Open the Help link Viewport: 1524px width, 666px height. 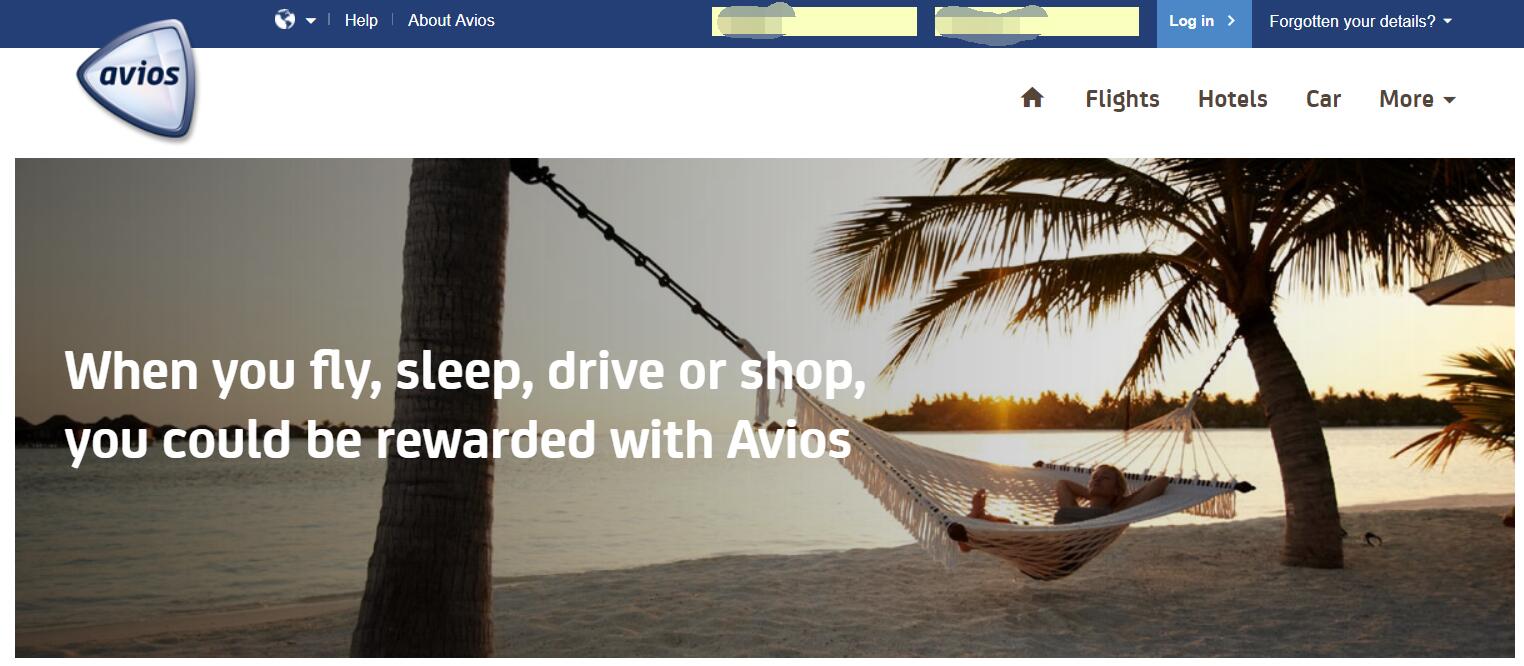click(x=361, y=20)
